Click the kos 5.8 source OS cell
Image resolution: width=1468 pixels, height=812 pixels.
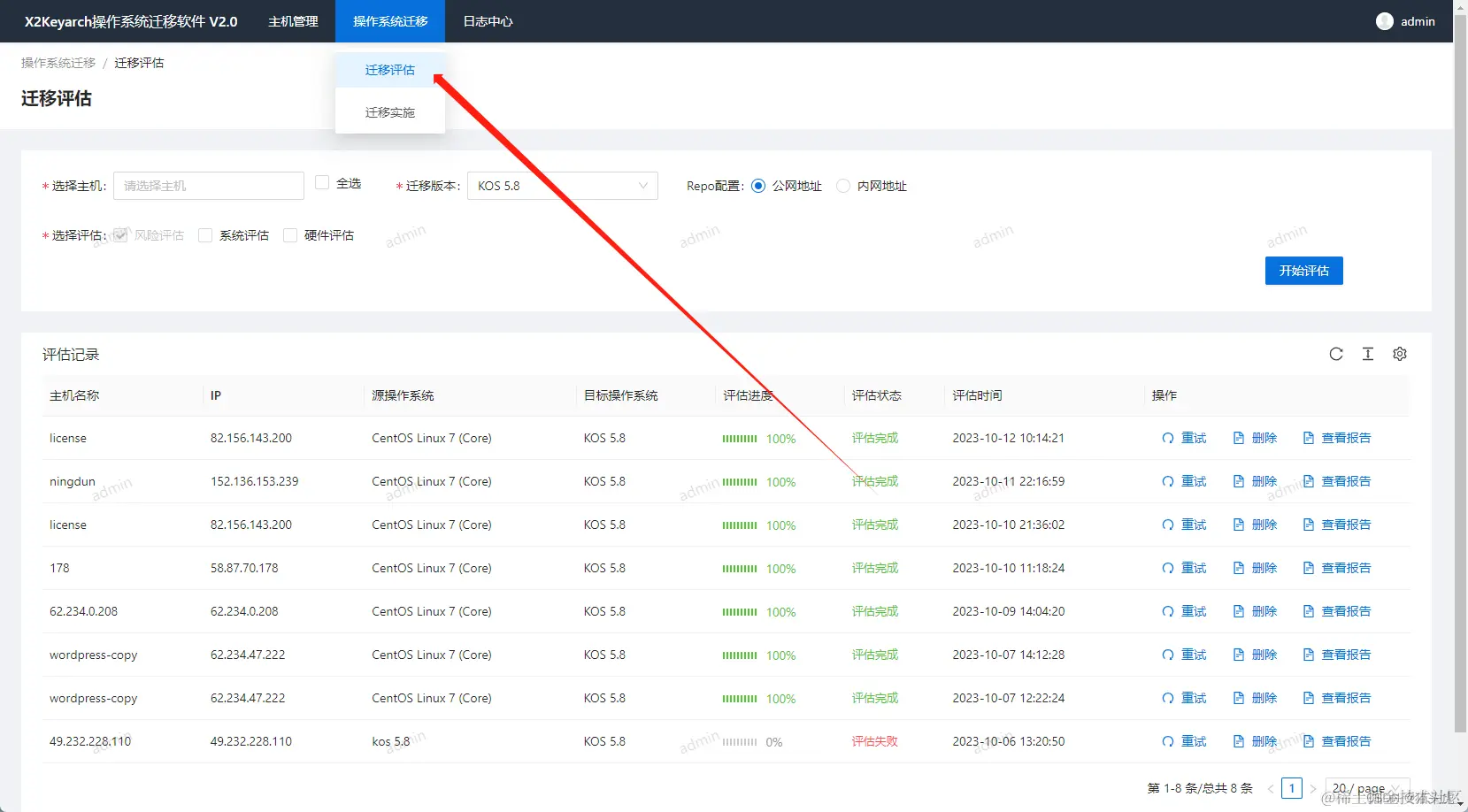[391, 741]
